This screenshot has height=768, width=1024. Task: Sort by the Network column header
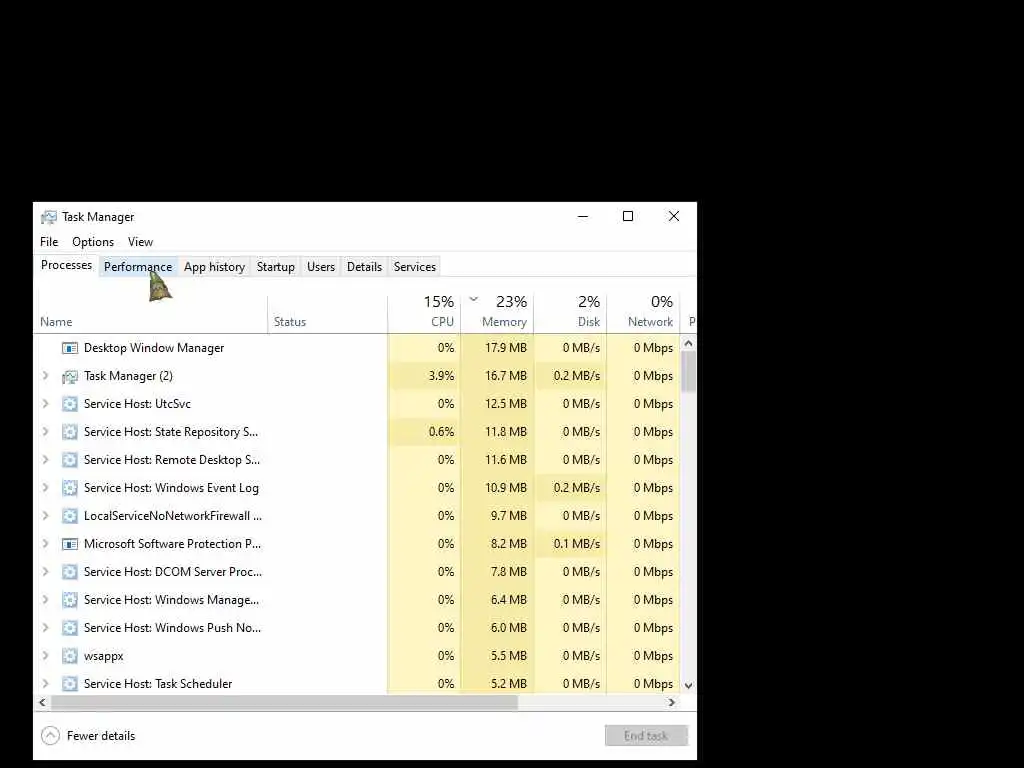(643, 314)
